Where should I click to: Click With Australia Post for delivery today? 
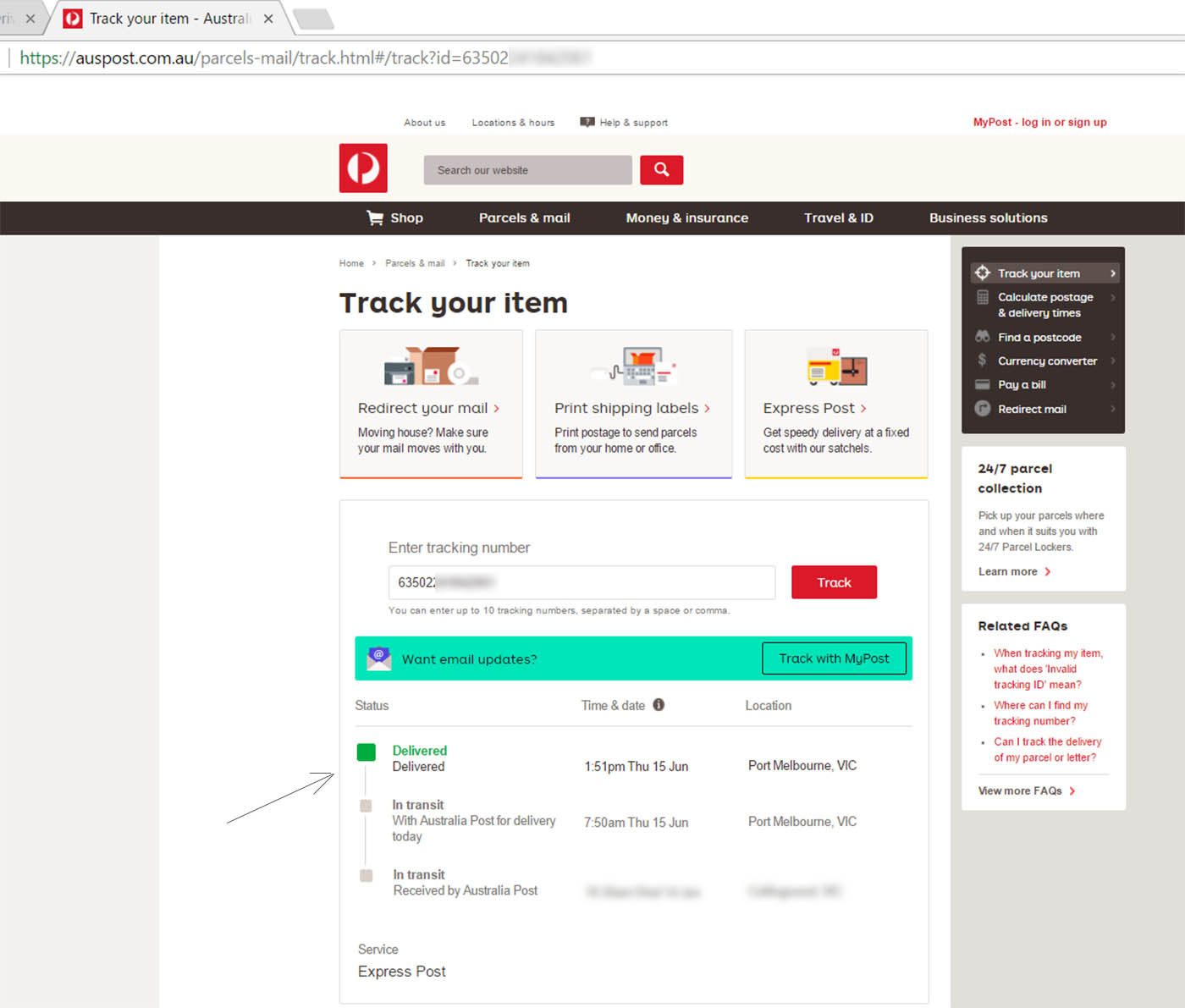pyautogui.click(x=474, y=828)
